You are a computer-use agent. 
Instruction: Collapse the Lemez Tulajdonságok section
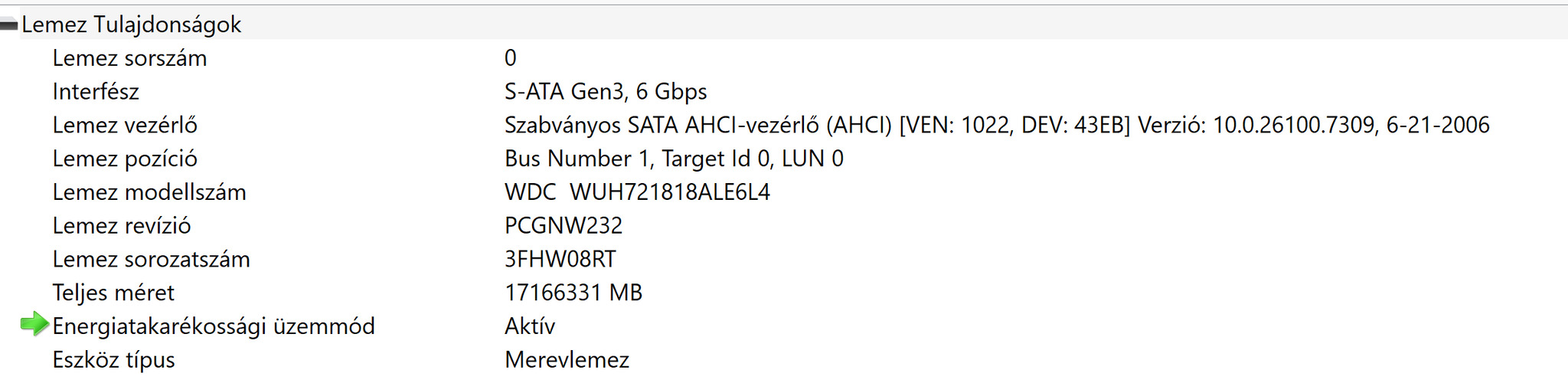[x=9, y=25]
